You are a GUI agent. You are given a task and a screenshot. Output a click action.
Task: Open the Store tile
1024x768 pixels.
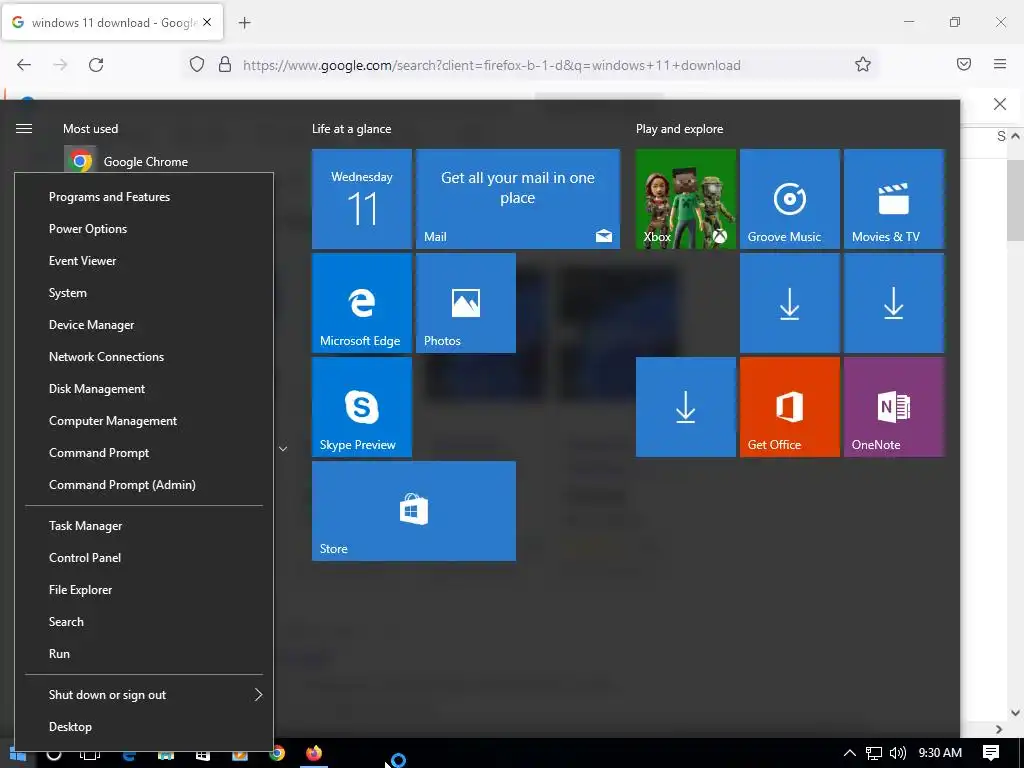click(414, 511)
